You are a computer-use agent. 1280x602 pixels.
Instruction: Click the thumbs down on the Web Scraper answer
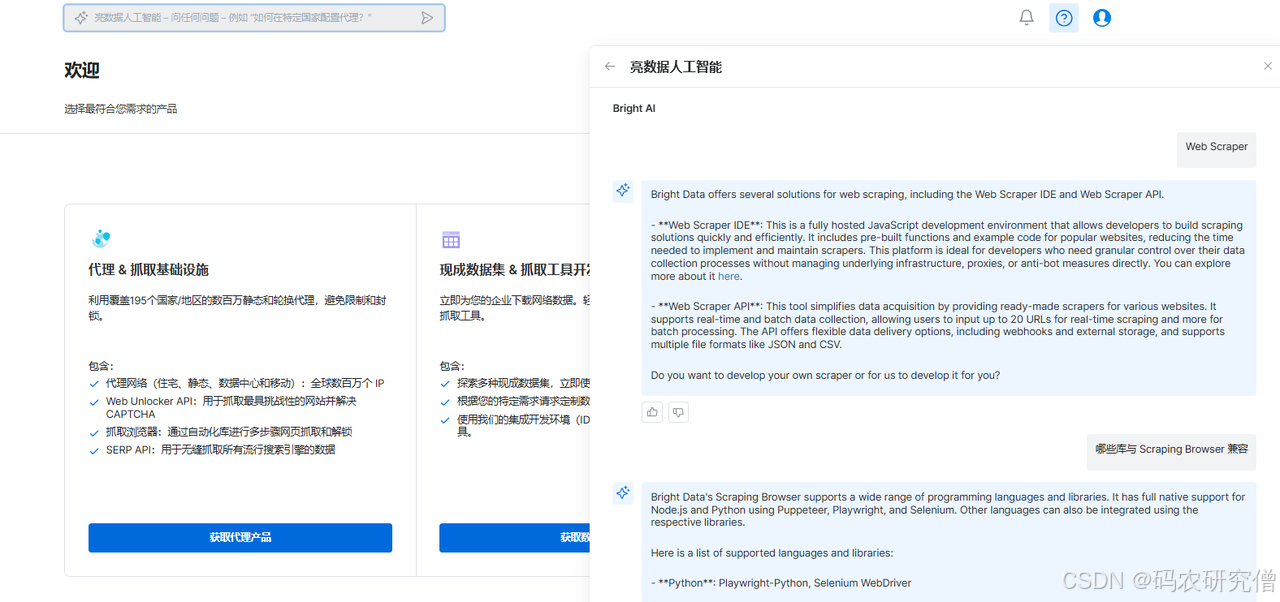[678, 412]
